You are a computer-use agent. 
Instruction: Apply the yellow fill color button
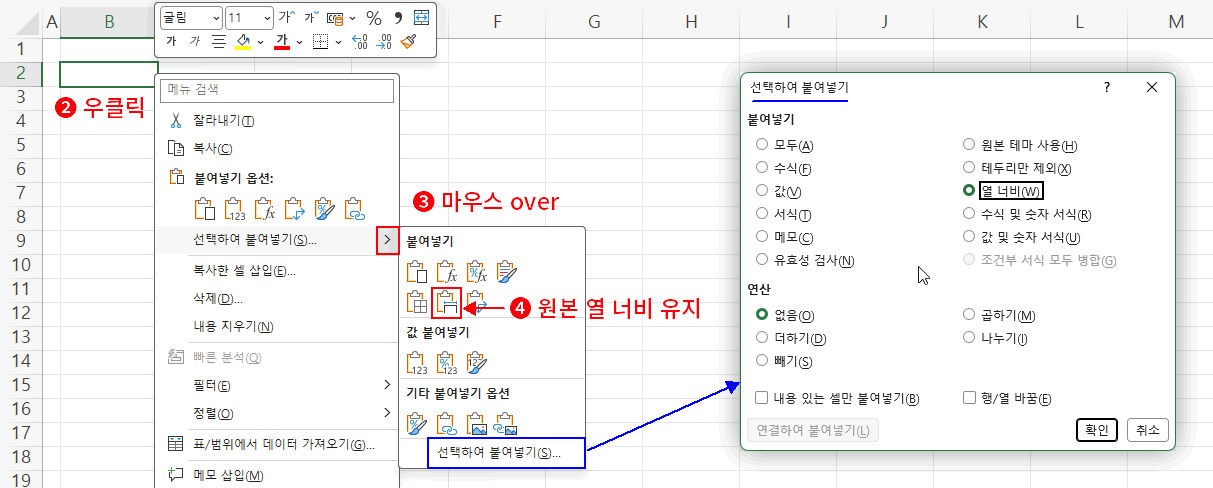pyautogui.click(x=242, y=41)
